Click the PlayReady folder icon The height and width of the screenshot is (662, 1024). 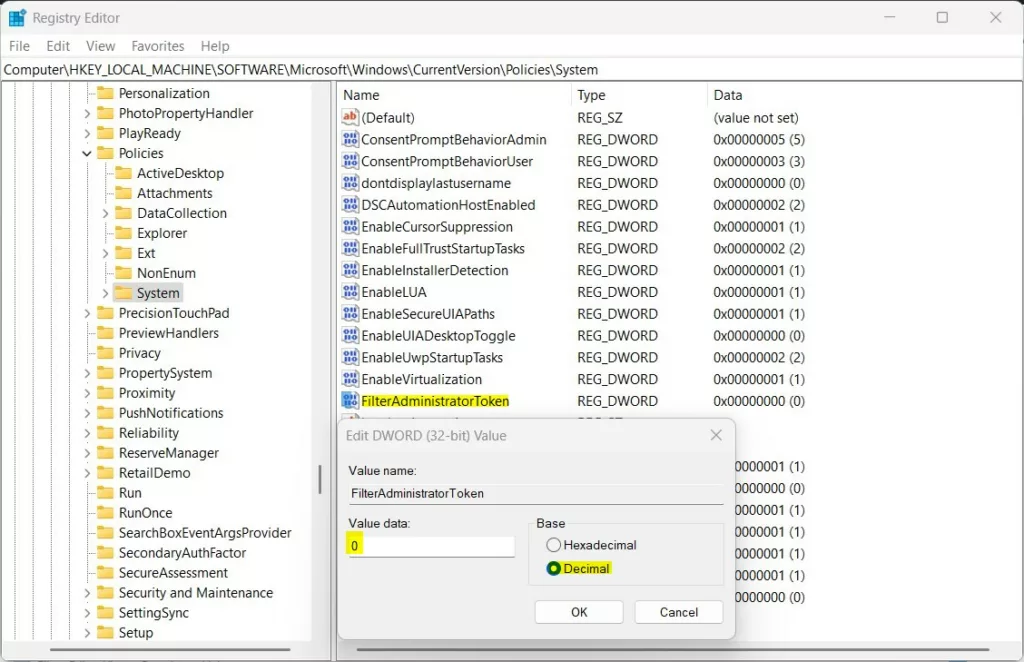[x=105, y=133]
